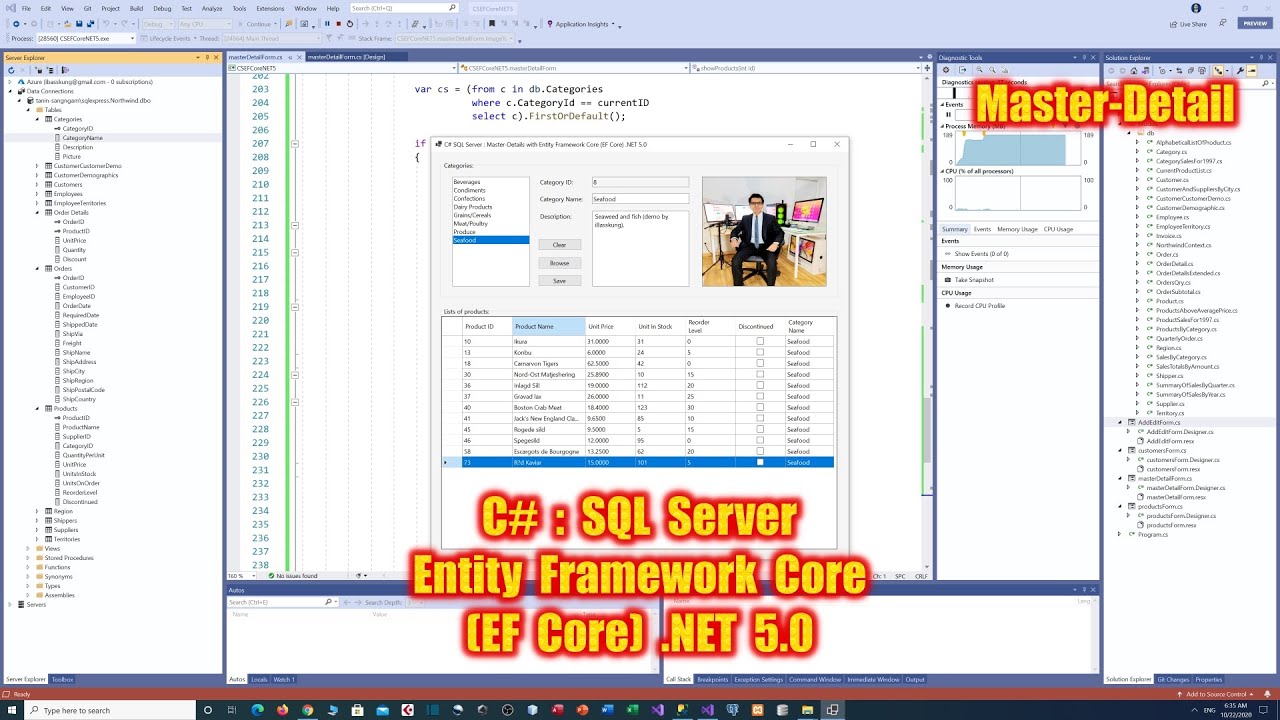This screenshot has width=1280, height=720.
Task: Collapse the Categories table in Server Explorer
Action: pos(37,119)
